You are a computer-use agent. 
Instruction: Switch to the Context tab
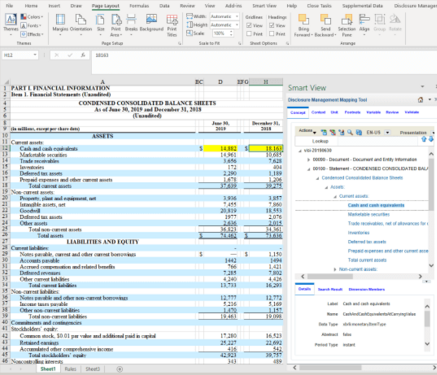pos(318,112)
